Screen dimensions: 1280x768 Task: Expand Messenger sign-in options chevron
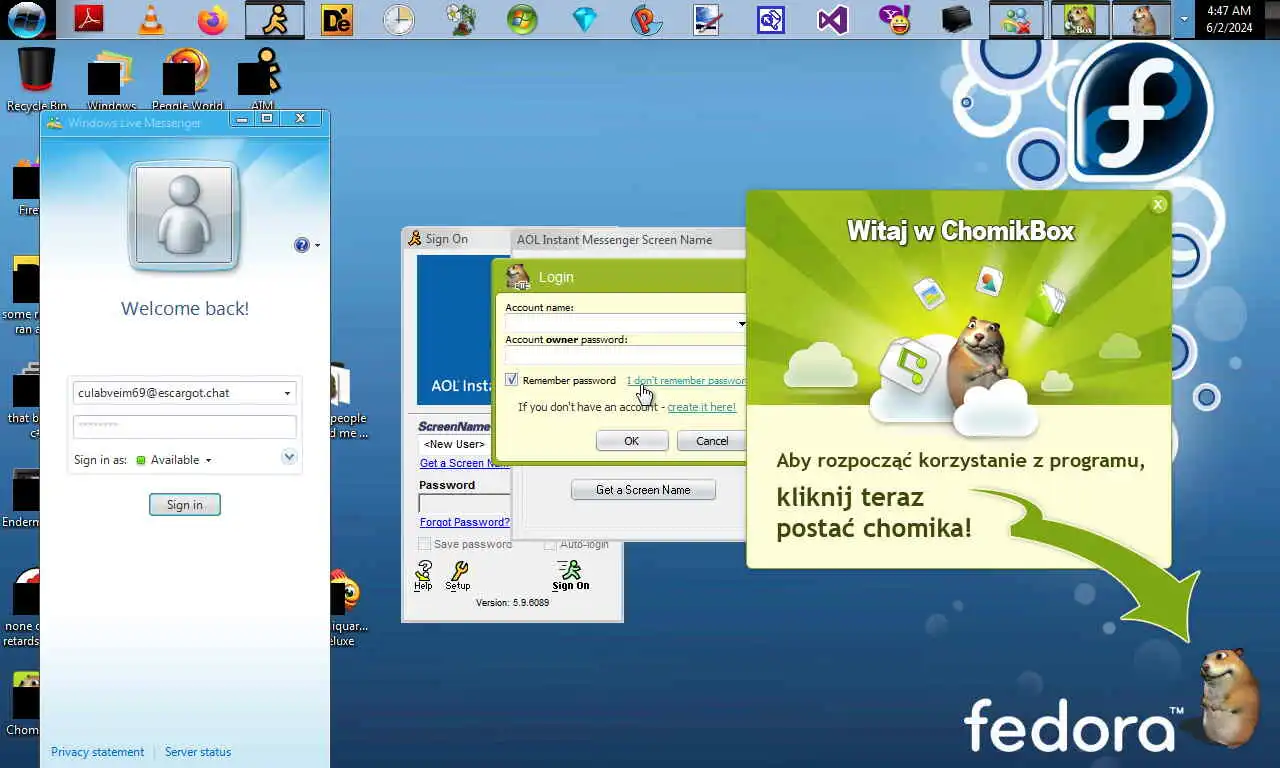[289, 457]
